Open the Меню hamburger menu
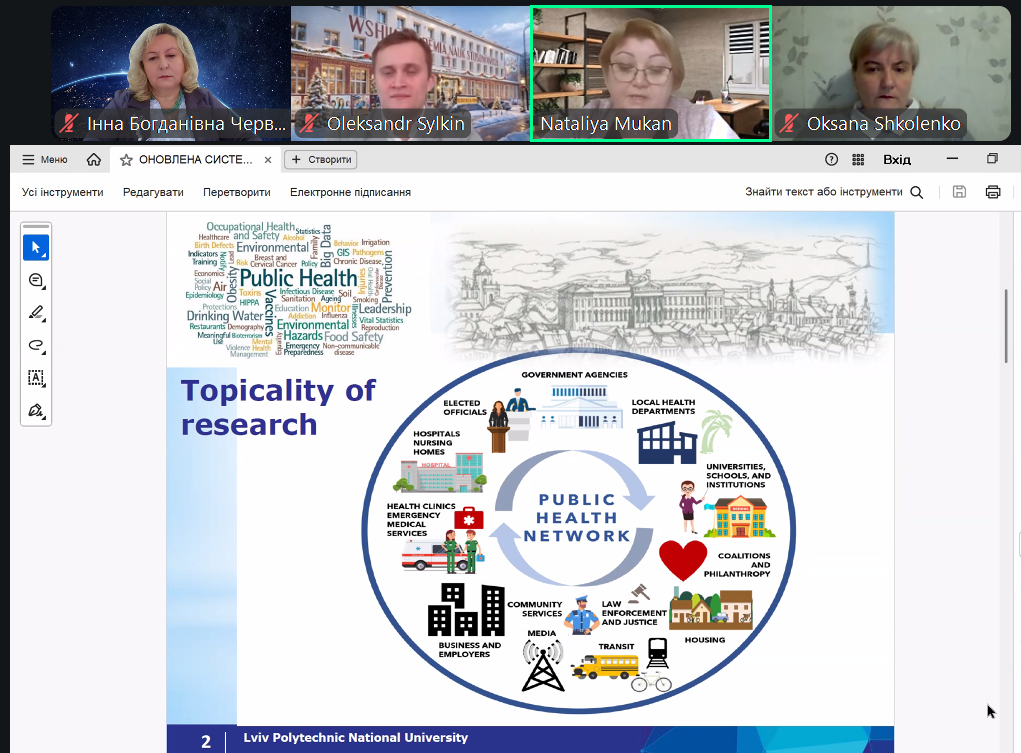 45,160
